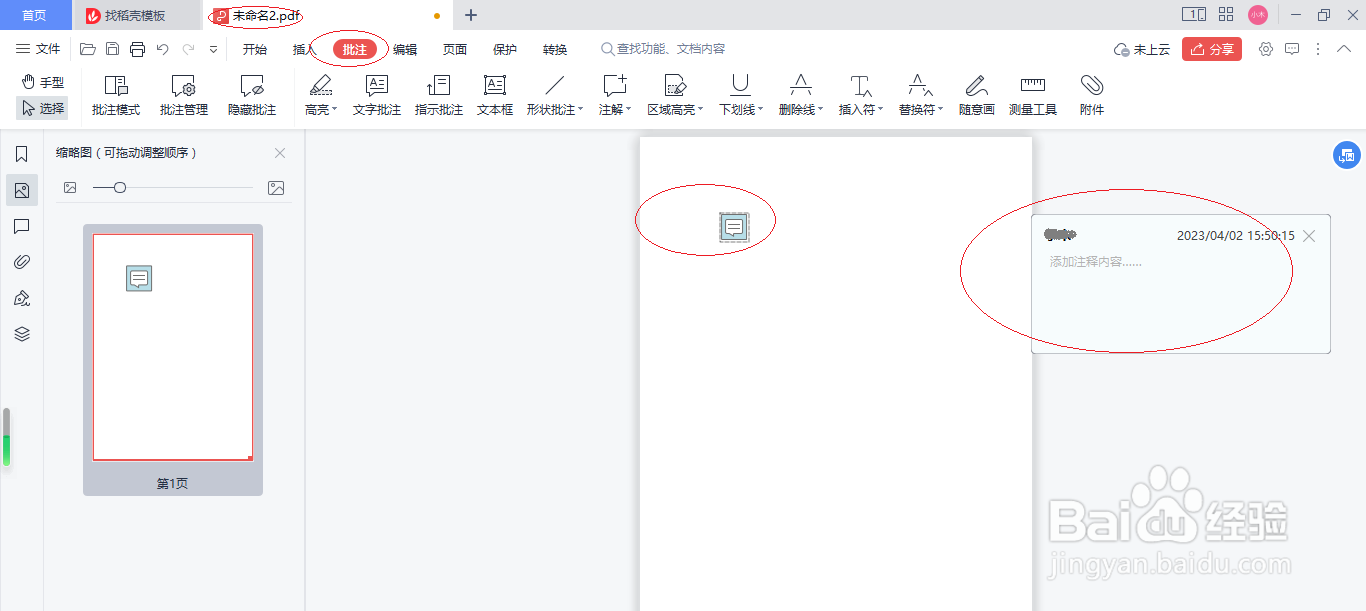Collapse the ribbon with chevron arrow

[1344, 49]
